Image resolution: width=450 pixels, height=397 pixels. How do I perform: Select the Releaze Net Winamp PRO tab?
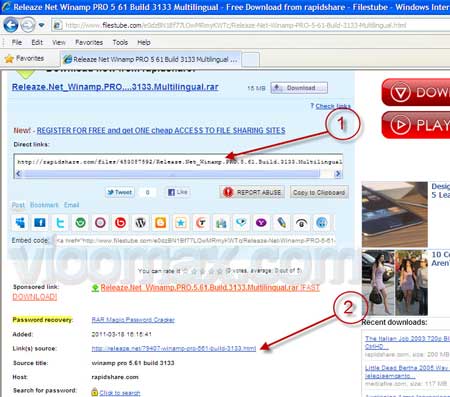click(151, 59)
